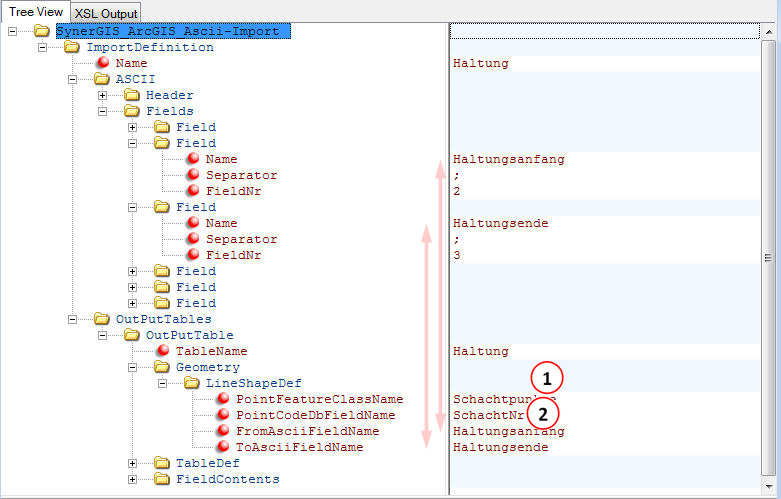Collapse the ImportDefinition node
This screenshot has height=499, width=781.
(x=42, y=47)
